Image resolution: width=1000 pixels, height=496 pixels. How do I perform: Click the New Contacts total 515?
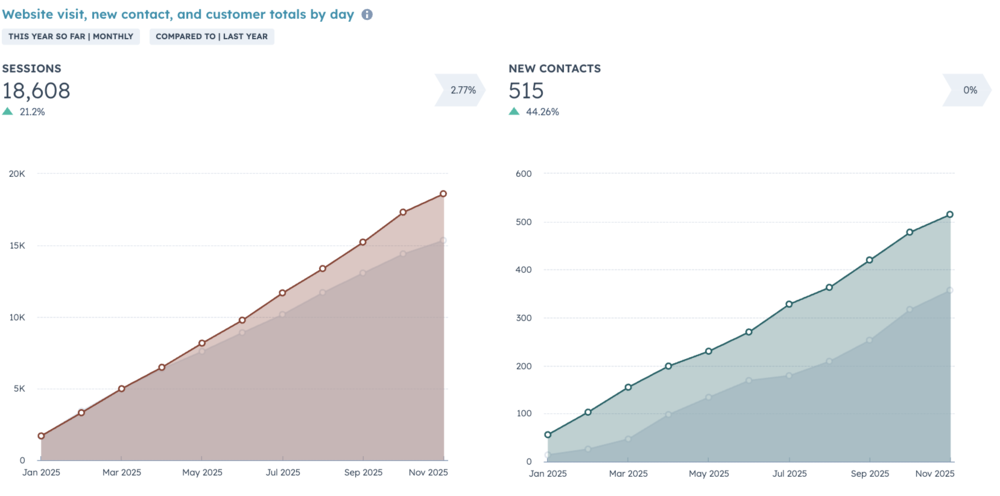(527, 91)
